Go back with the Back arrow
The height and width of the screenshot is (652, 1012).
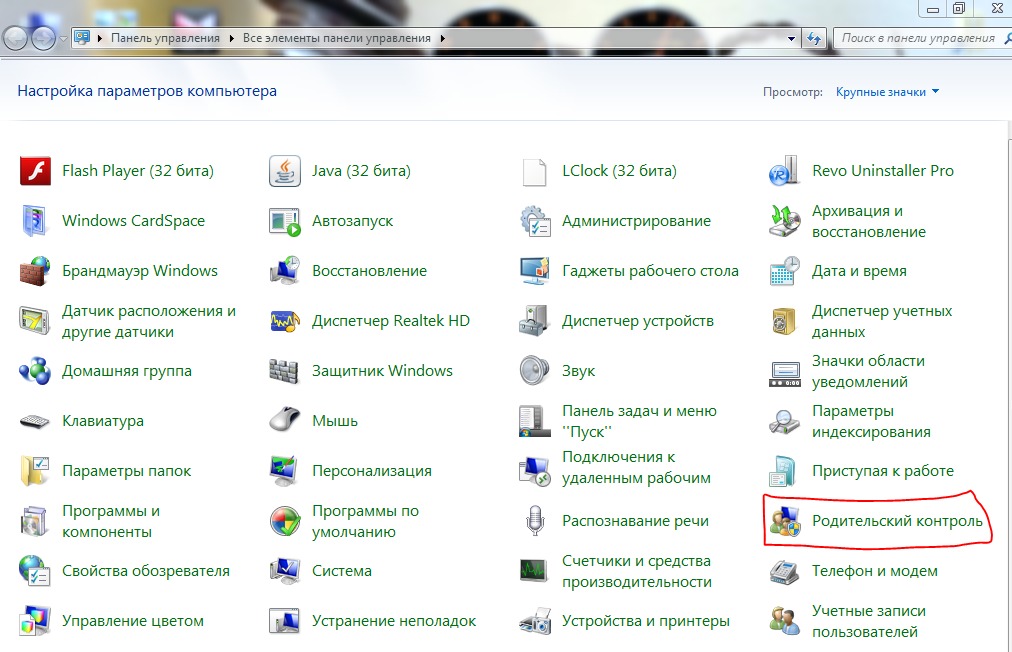pos(15,39)
